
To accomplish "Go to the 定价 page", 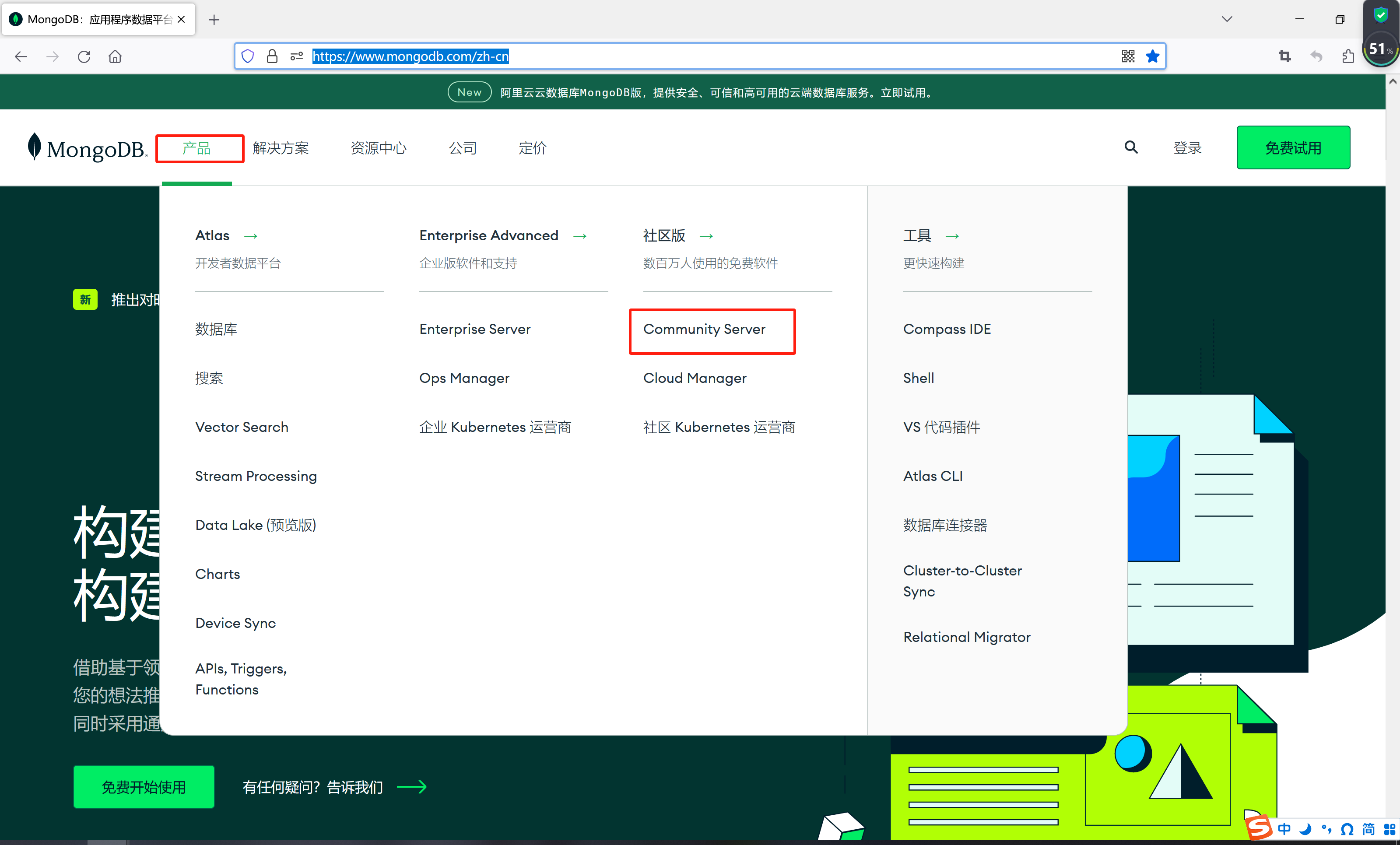I will coord(533,148).
